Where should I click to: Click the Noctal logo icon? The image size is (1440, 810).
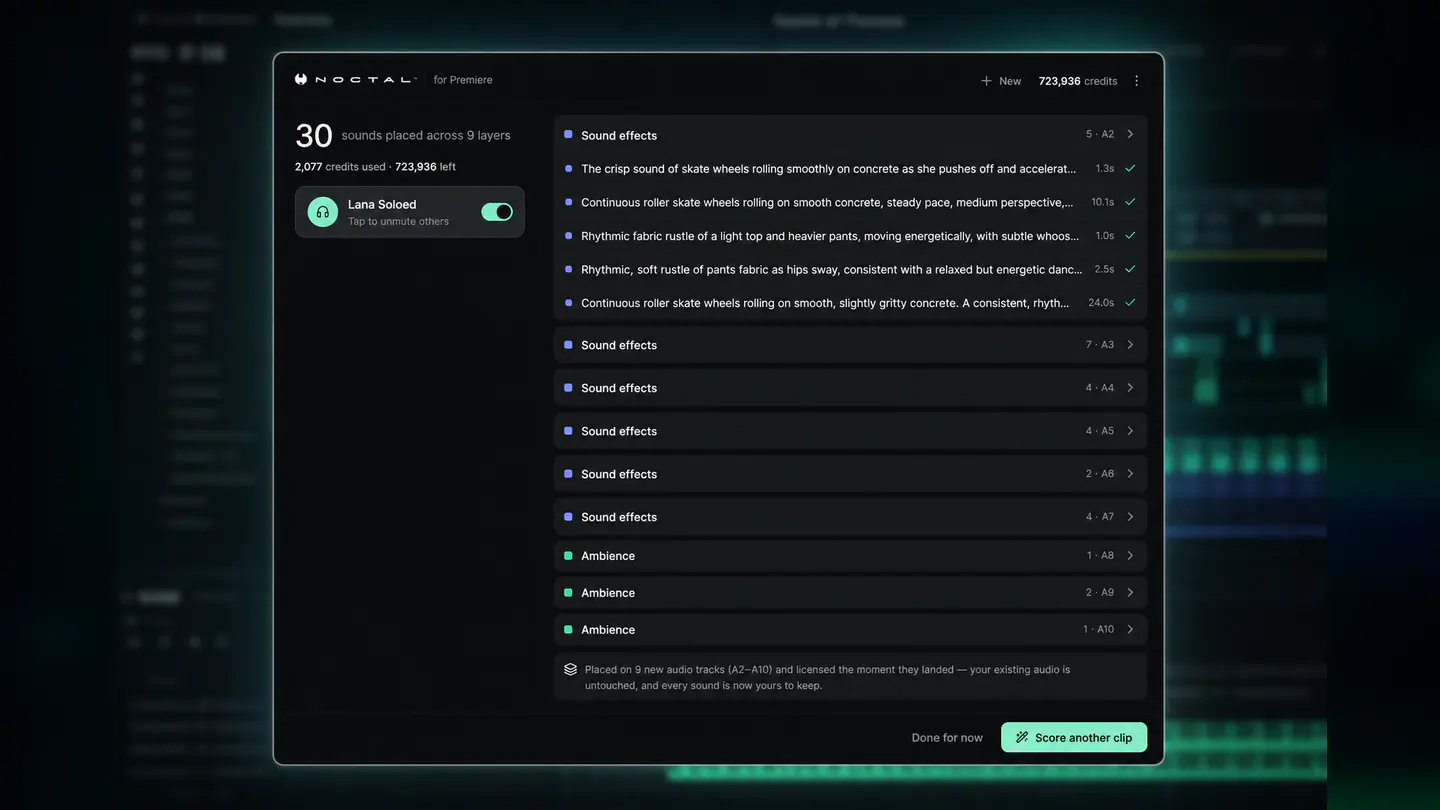pyautogui.click(x=301, y=80)
